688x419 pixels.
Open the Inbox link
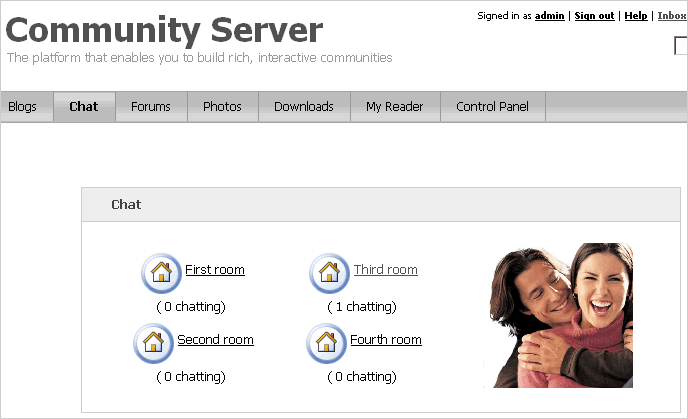point(672,16)
